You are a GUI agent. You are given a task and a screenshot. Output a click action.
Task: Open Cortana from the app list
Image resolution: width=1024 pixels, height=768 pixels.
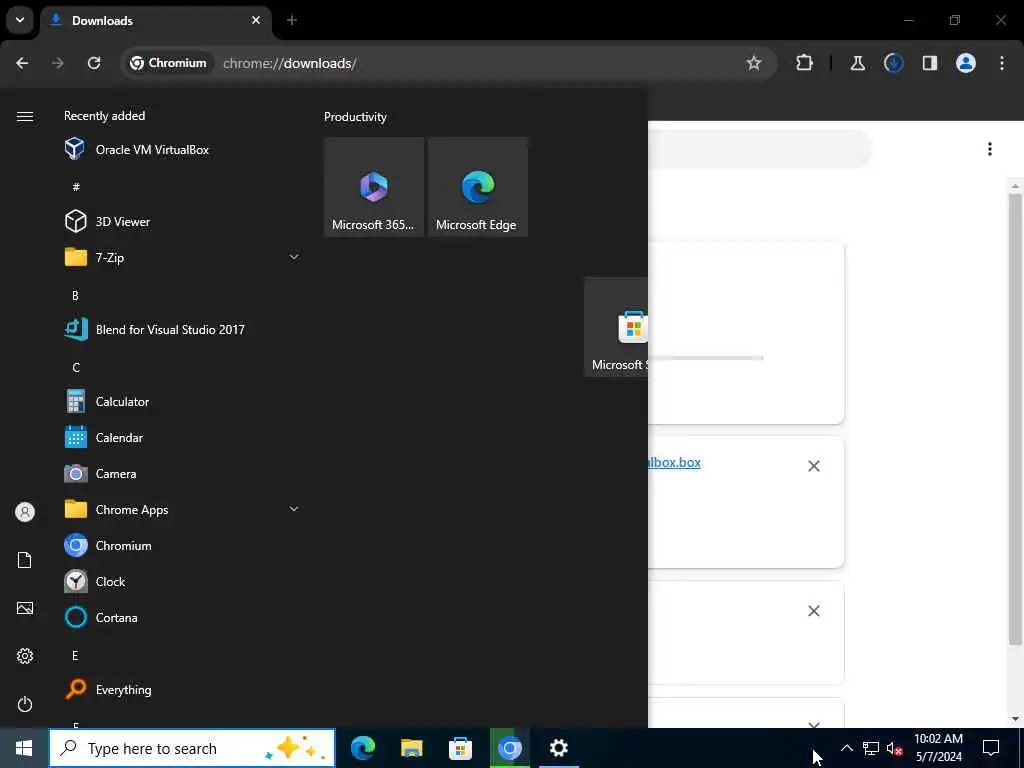(183, 616)
